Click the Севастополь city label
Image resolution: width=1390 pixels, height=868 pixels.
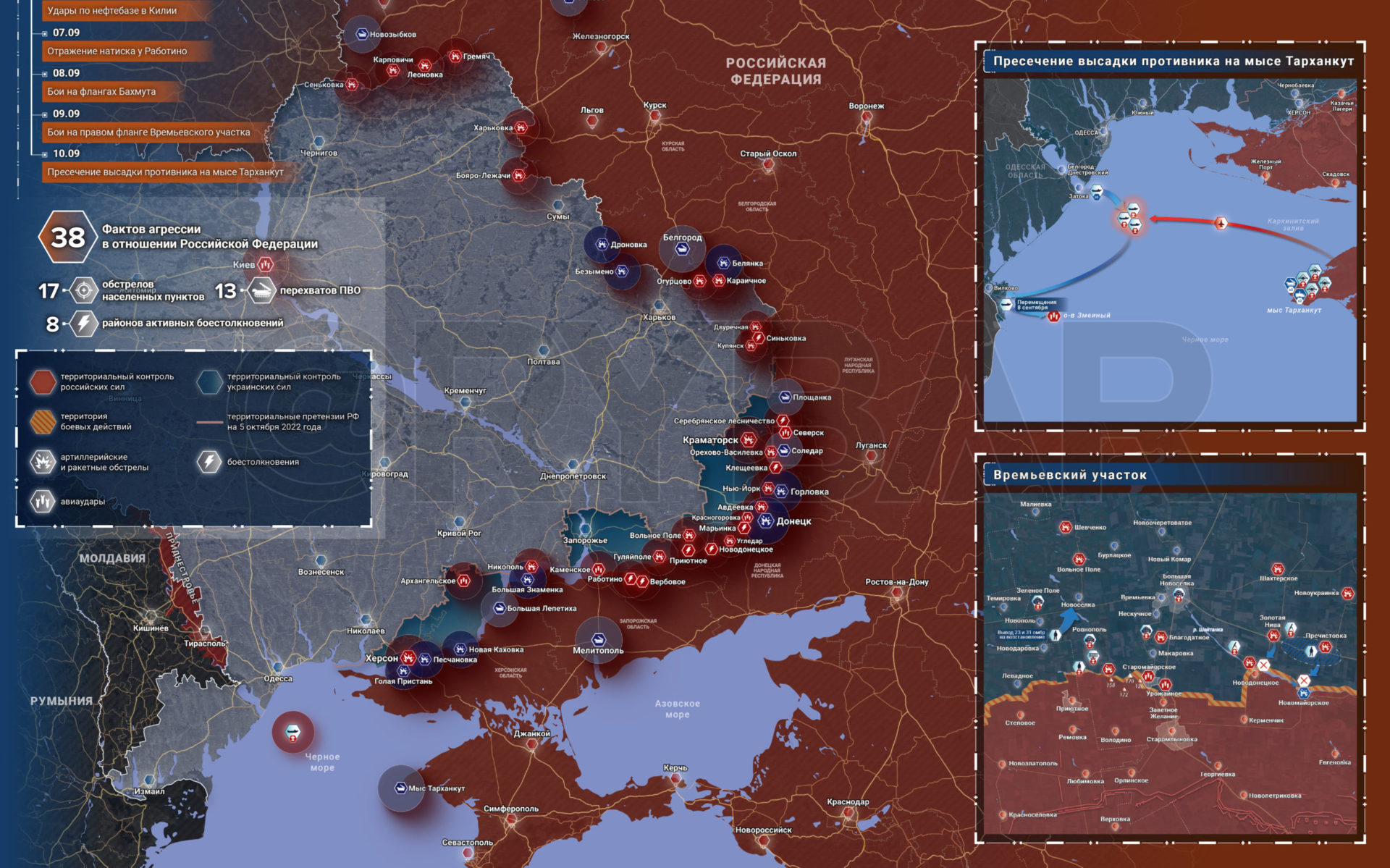click(x=467, y=842)
